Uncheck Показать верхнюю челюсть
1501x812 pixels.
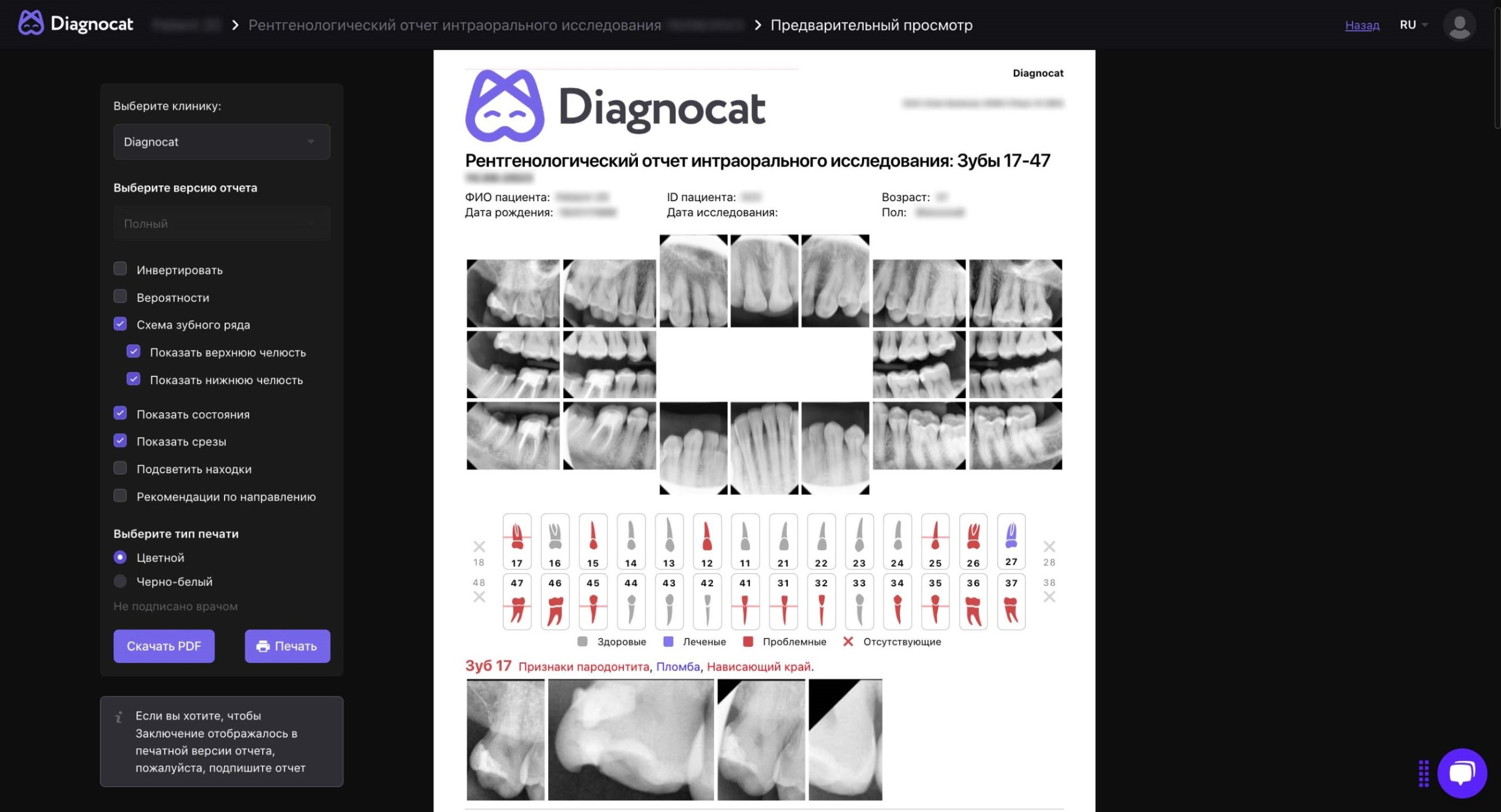point(134,351)
